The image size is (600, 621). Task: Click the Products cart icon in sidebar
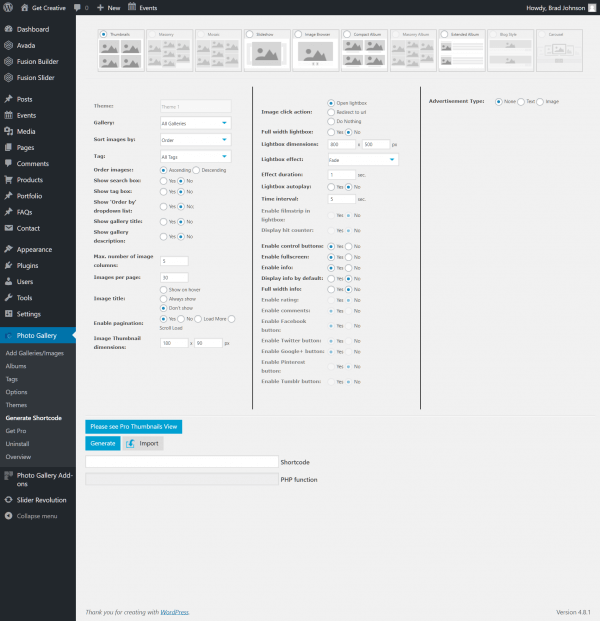[x=8, y=179]
